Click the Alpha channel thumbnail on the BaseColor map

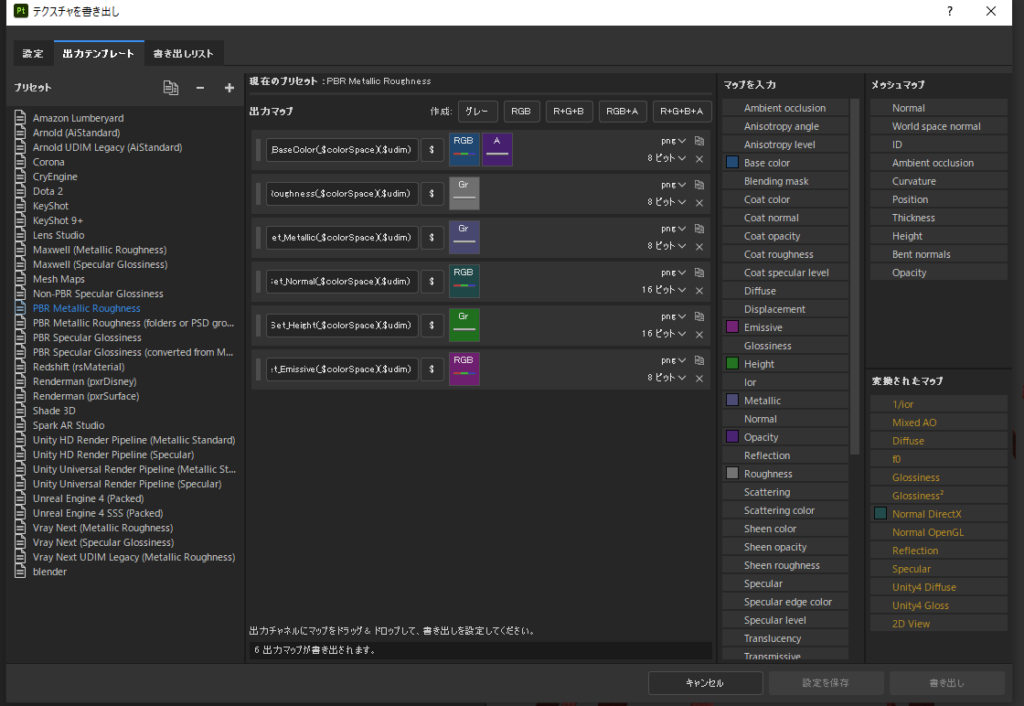(x=497, y=150)
